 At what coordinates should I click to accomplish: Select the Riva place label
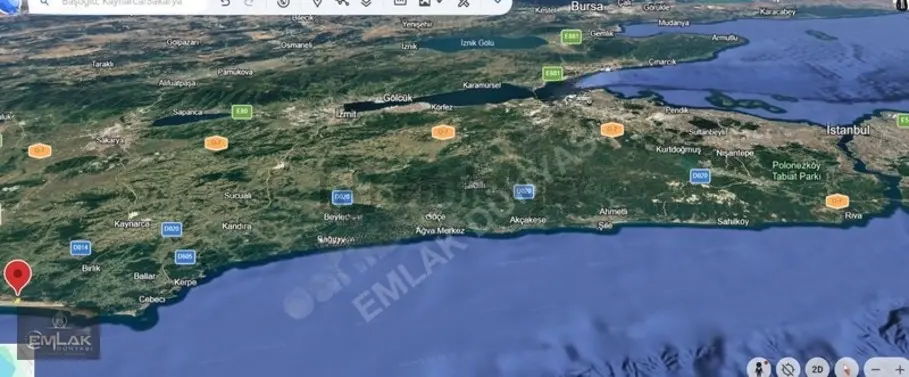click(x=853, y=216)
